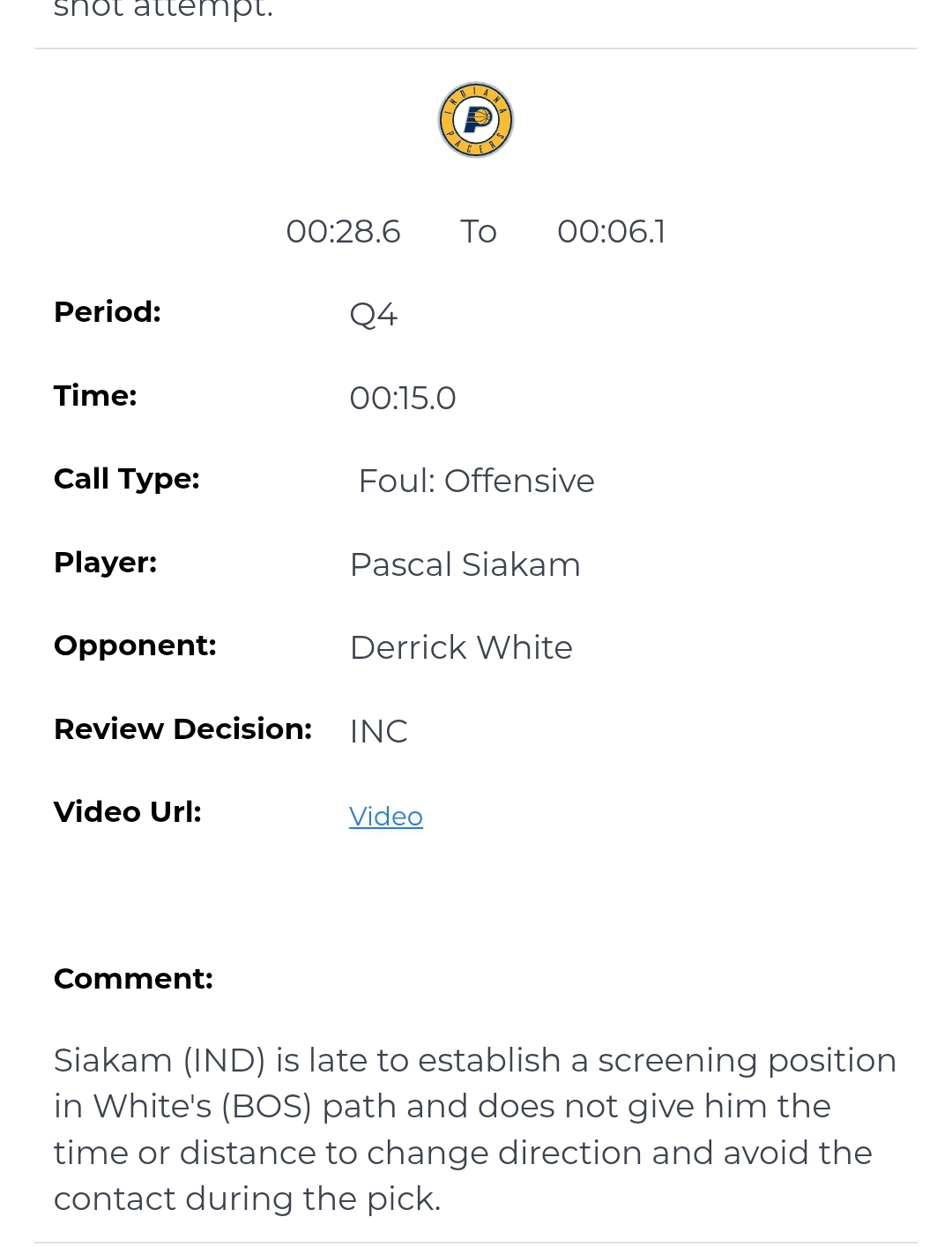Select the Foul: Offensive call type

click(x=476, y=482)
